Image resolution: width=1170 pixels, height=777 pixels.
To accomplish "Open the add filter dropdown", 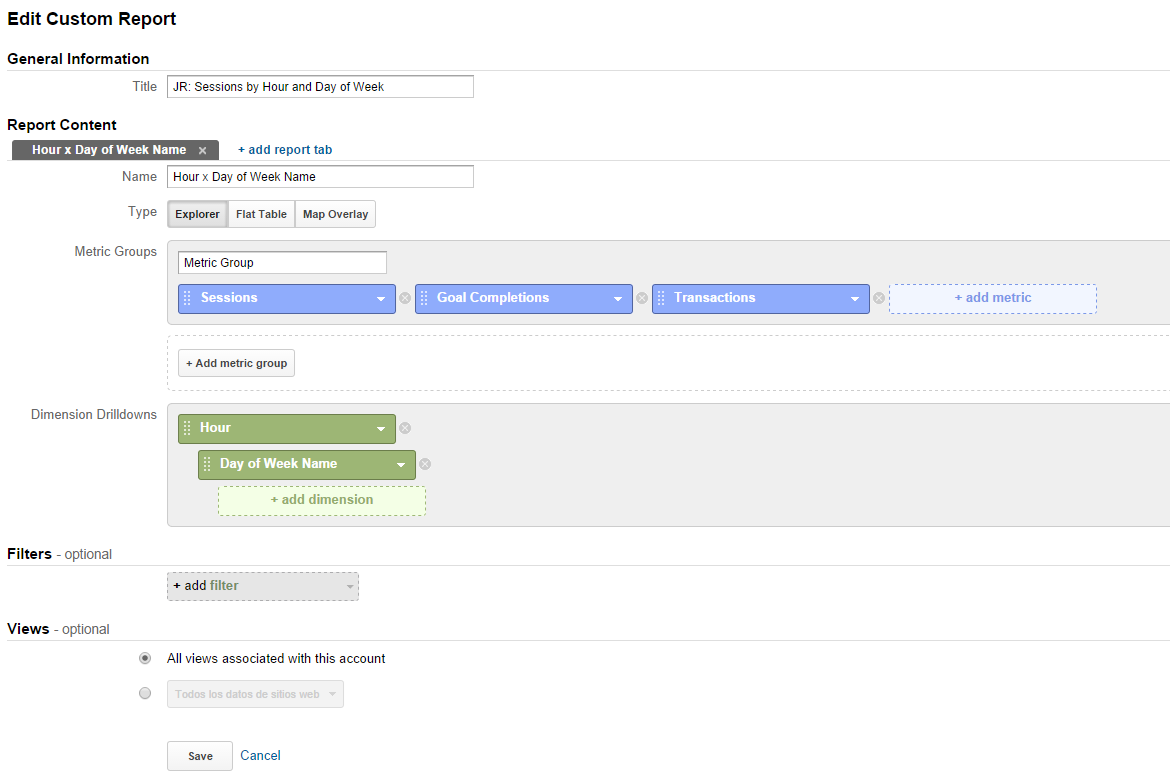I will [x=262, y=586].
